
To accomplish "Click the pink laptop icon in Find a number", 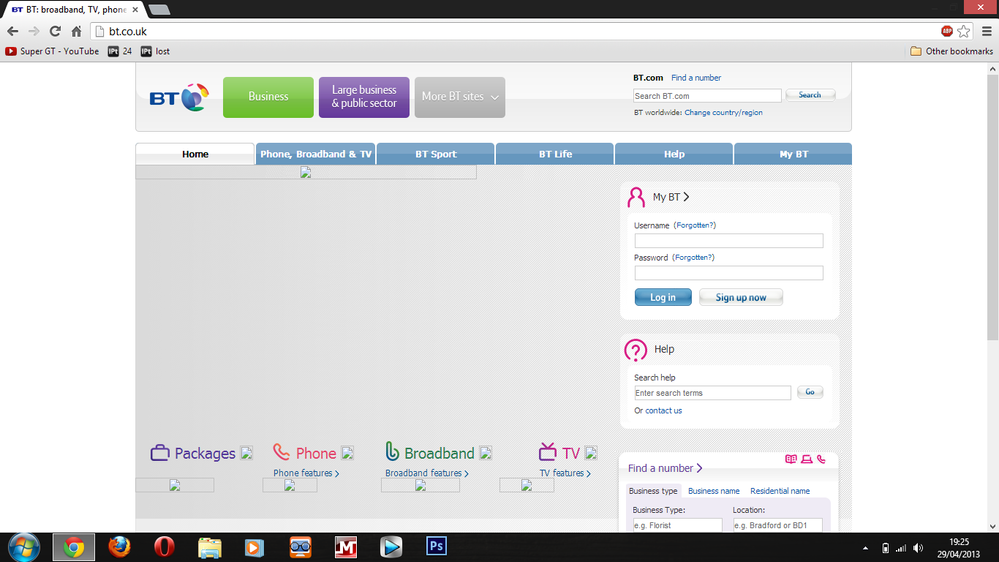I will [807, 459].
